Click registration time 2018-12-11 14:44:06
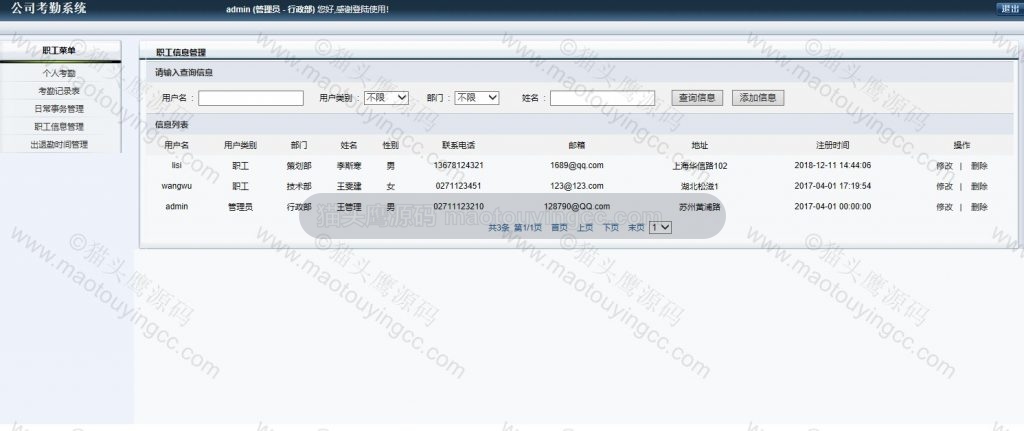The image size is (1024, 431). 833,165
